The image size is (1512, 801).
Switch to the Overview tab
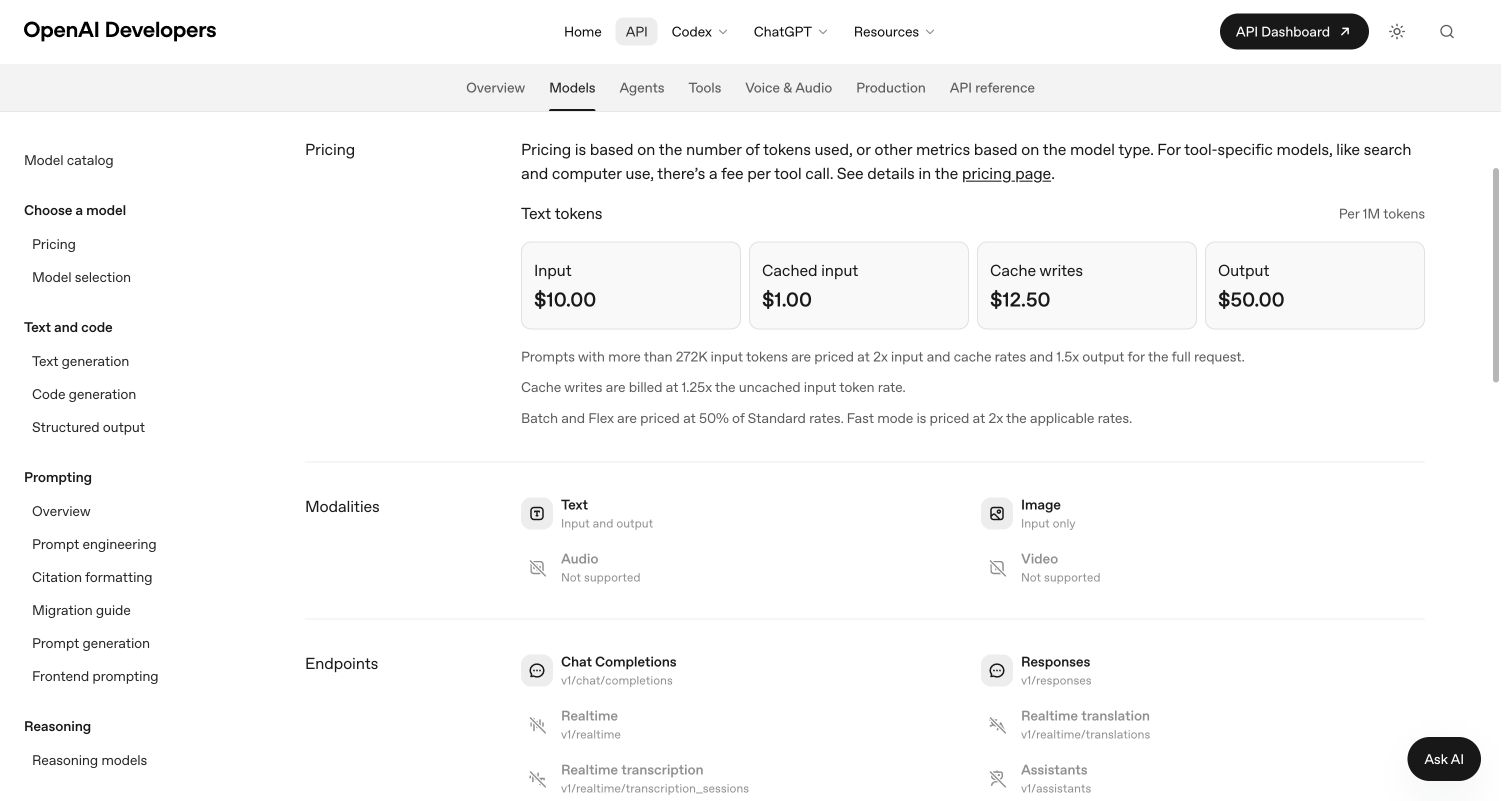click(495, 88)
